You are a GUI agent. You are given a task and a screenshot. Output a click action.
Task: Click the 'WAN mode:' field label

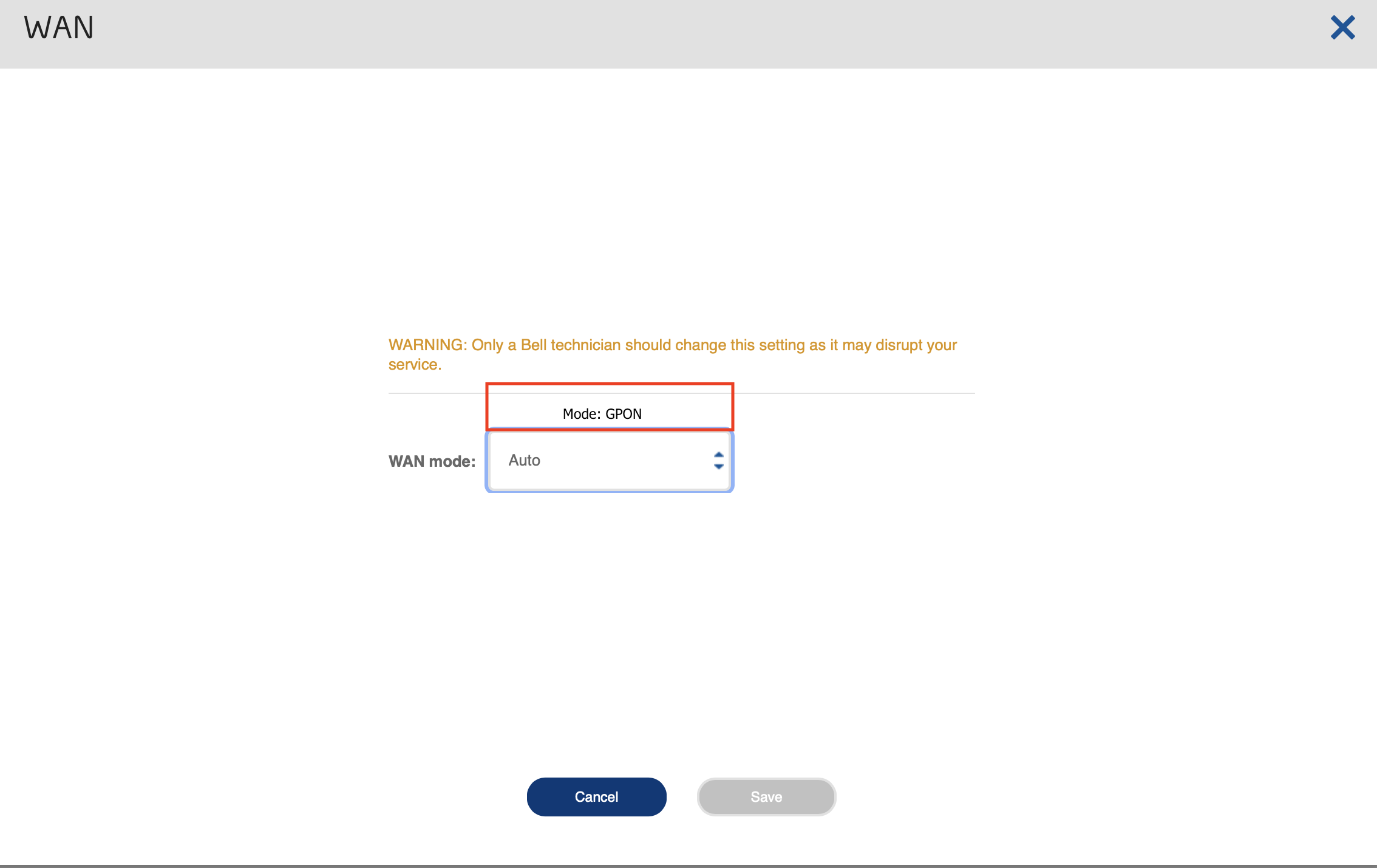point(432,462)
